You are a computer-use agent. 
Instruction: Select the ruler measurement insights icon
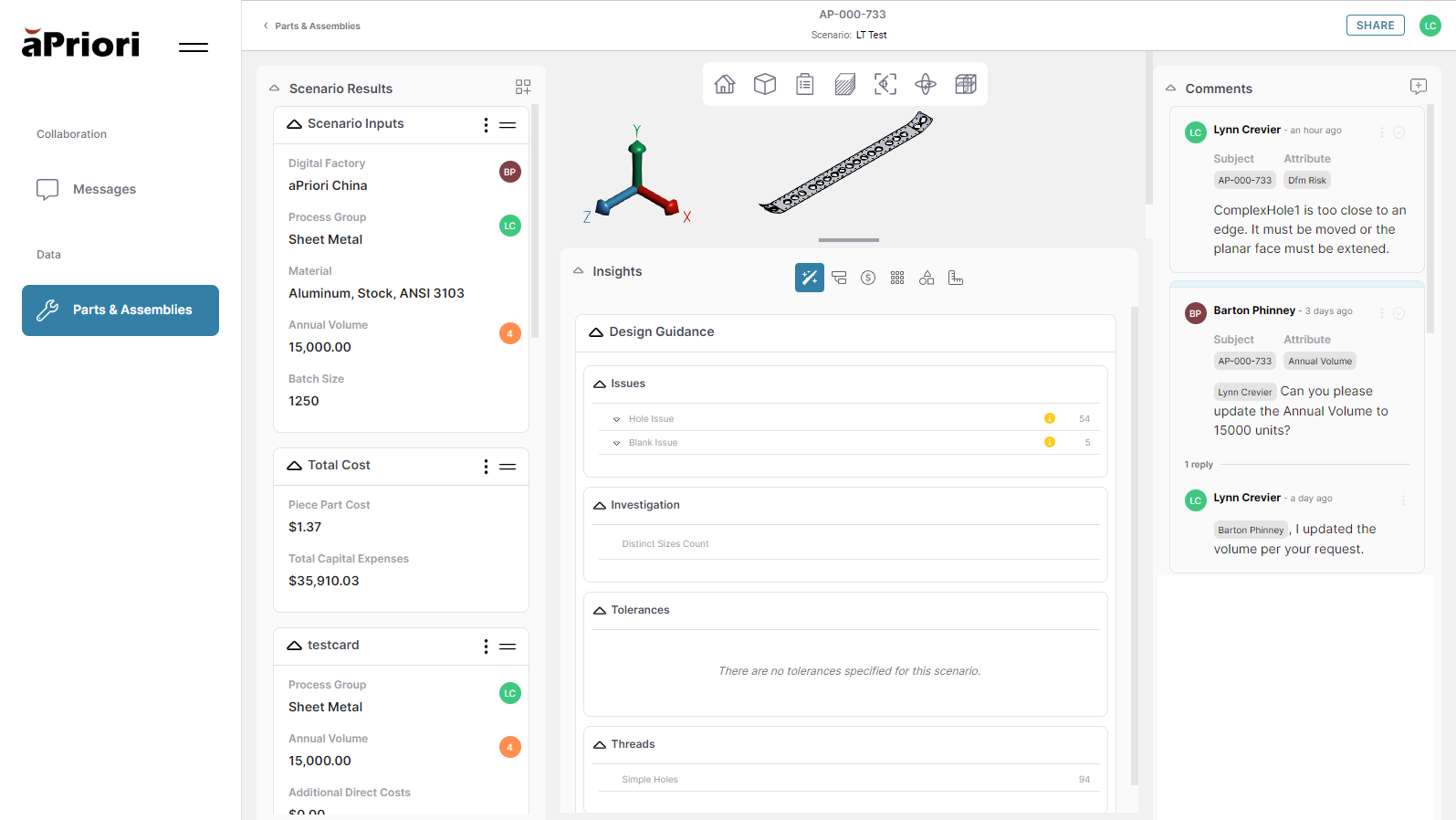tap(956, 278)
